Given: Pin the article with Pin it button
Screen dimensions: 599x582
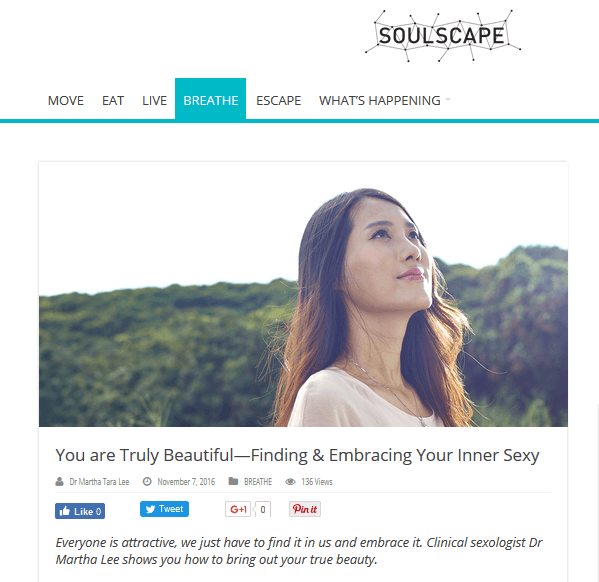Looking at the screenshot, I should [x=305, y=509].
